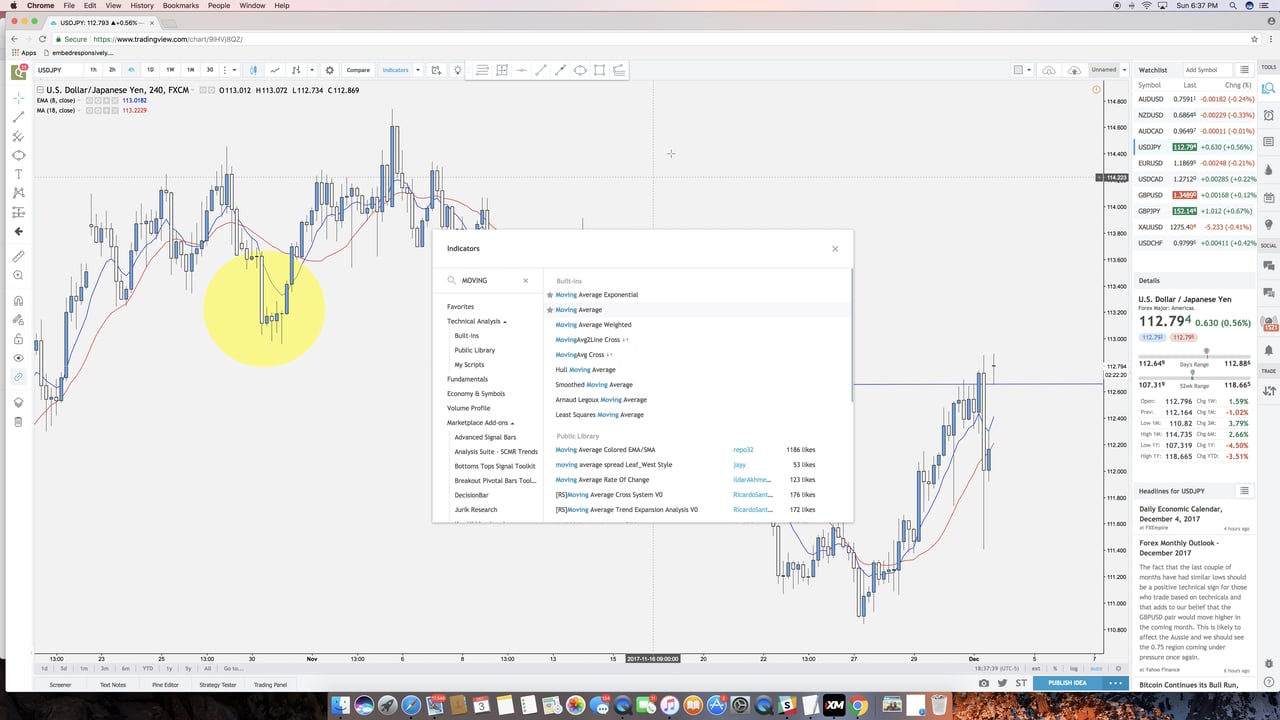This screenshot has width=1280, height=720.
Task: Click the ellipse icon in favorites toolbar
Action: (579, 70)
